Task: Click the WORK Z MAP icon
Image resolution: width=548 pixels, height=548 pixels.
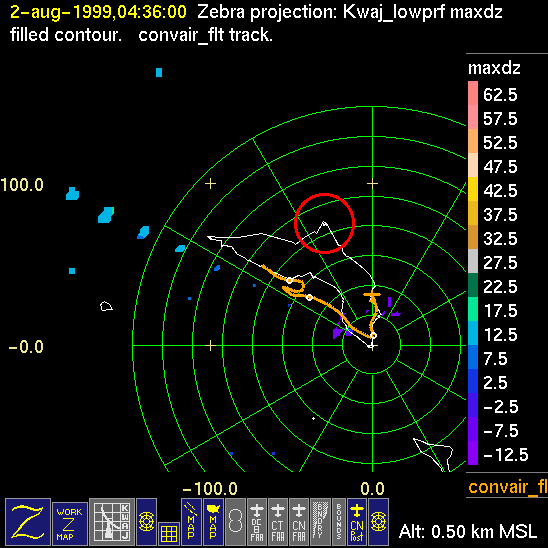Action: (70, 524)
